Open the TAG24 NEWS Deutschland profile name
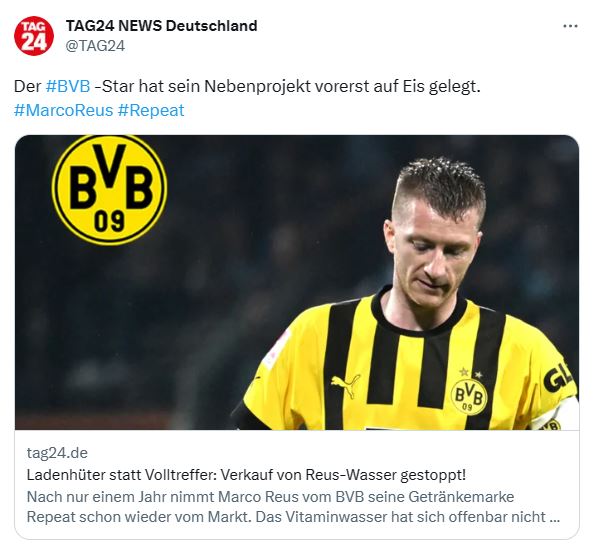 coord(161,26)
